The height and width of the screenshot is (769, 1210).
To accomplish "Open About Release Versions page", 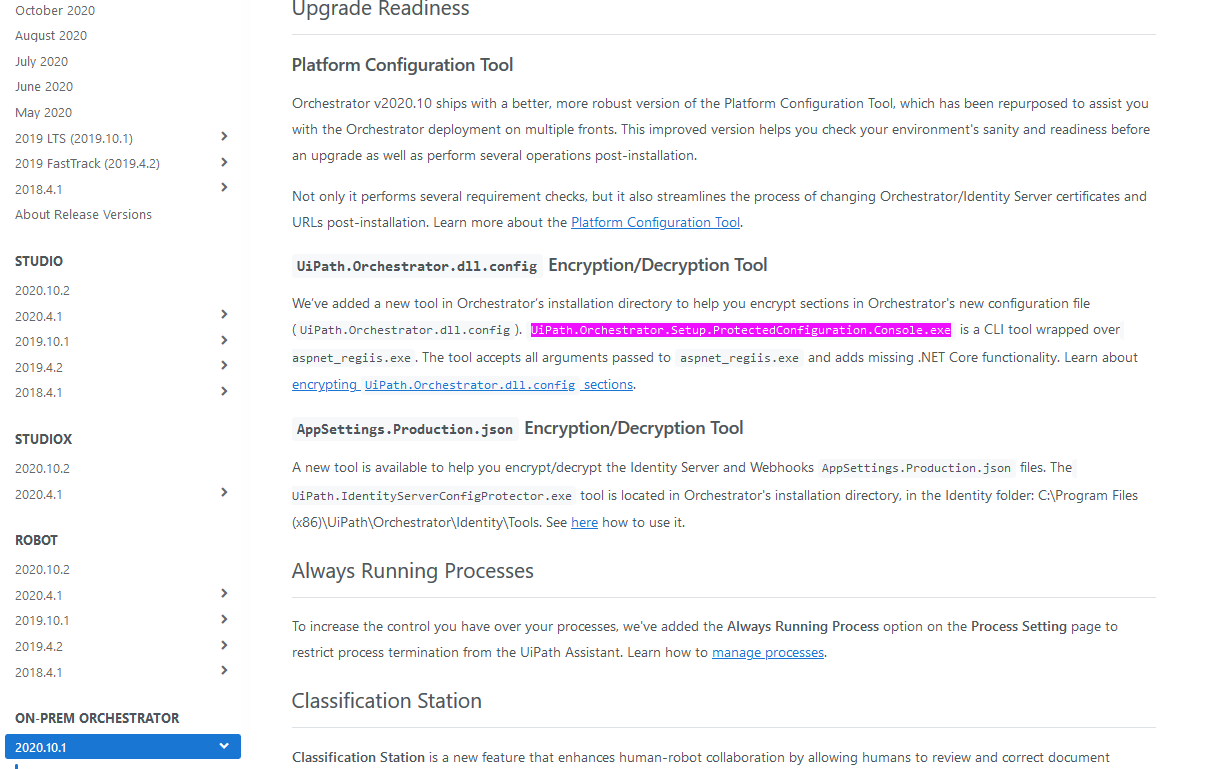I will tap(83, 214).
